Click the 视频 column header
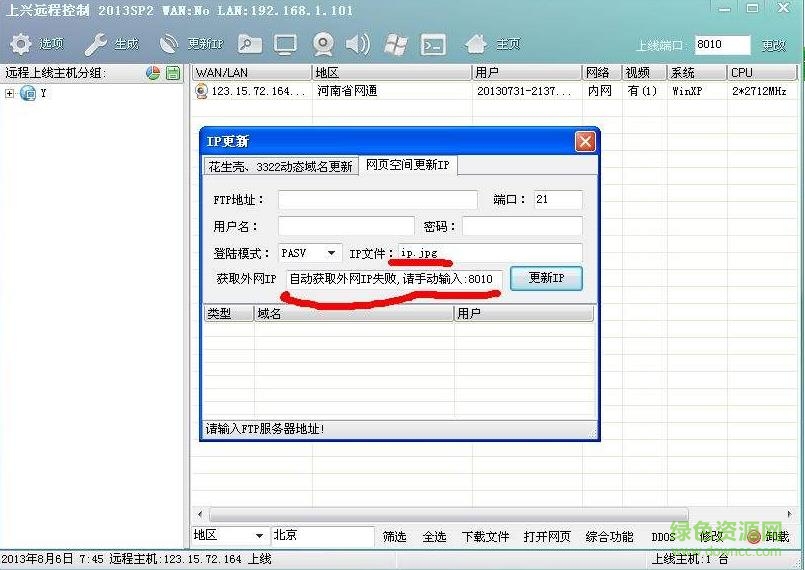 (x=644, y=72)
